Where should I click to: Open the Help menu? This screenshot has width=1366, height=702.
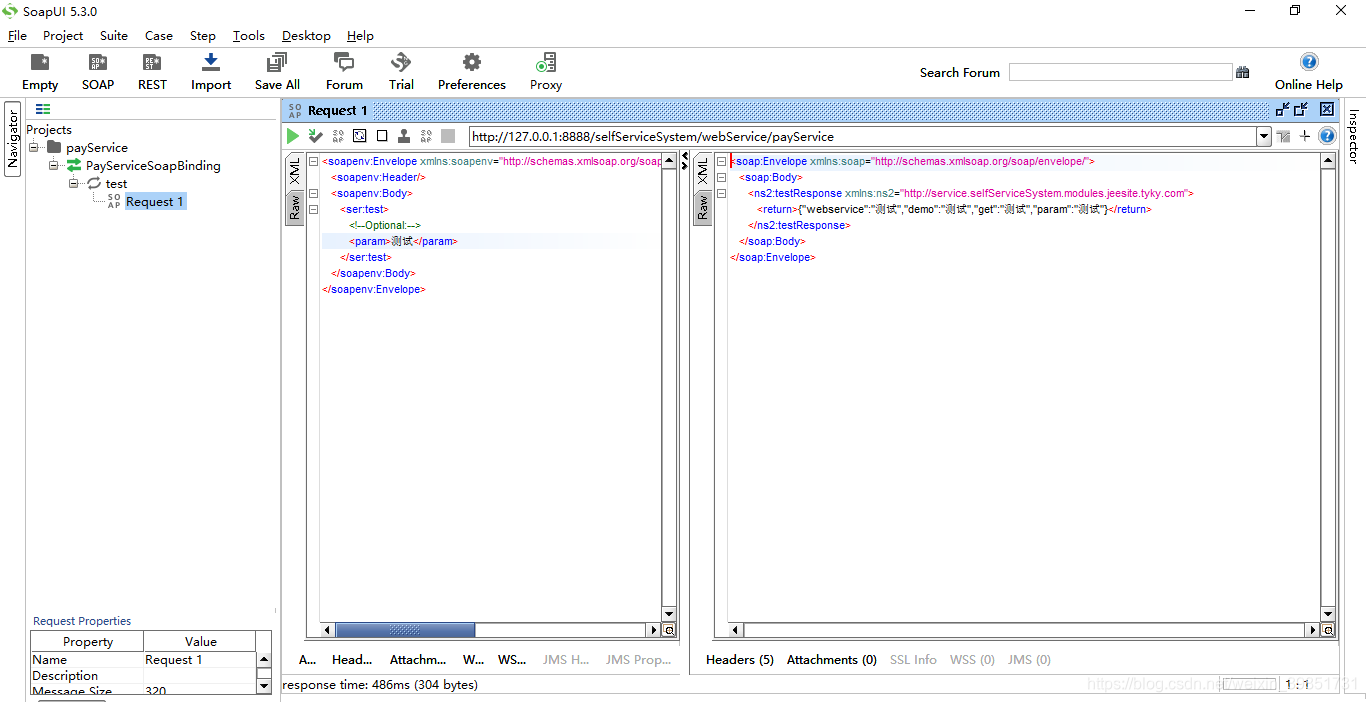click(360, 35)
